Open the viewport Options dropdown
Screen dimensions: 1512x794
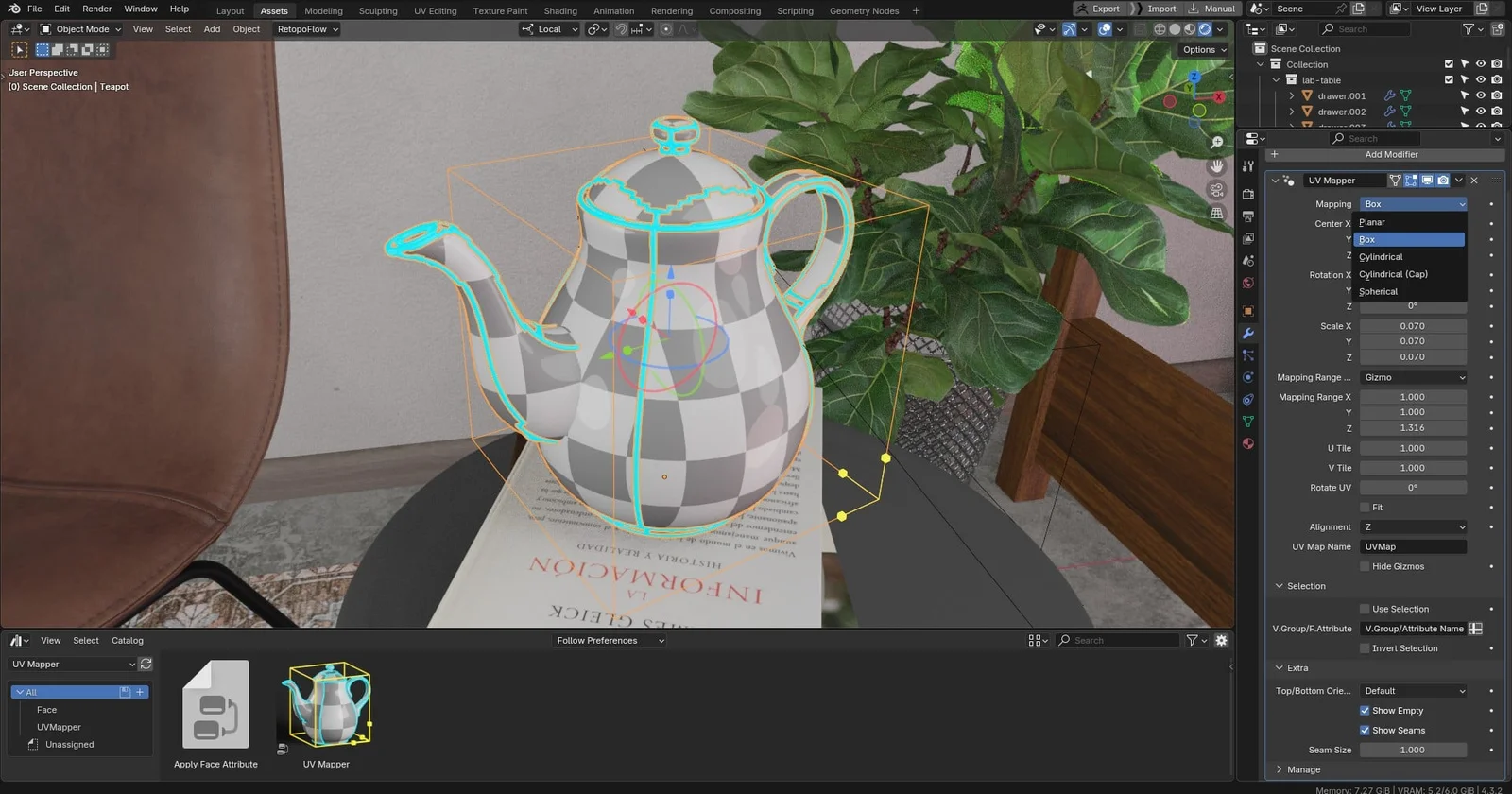coord(1204,50)
